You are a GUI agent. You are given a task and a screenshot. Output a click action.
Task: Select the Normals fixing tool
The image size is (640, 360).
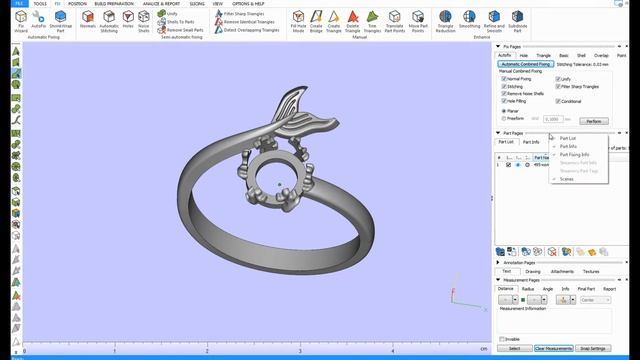click(x=88, y=20)
